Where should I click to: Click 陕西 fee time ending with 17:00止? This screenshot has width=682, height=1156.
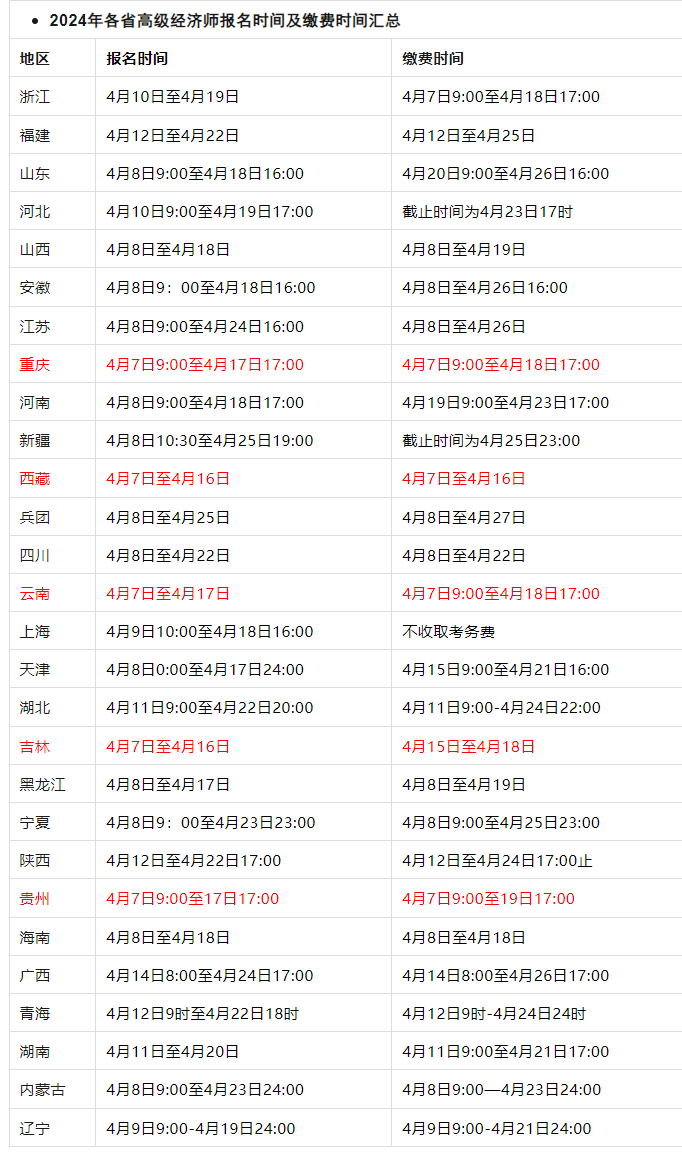(x=497, y=860)
